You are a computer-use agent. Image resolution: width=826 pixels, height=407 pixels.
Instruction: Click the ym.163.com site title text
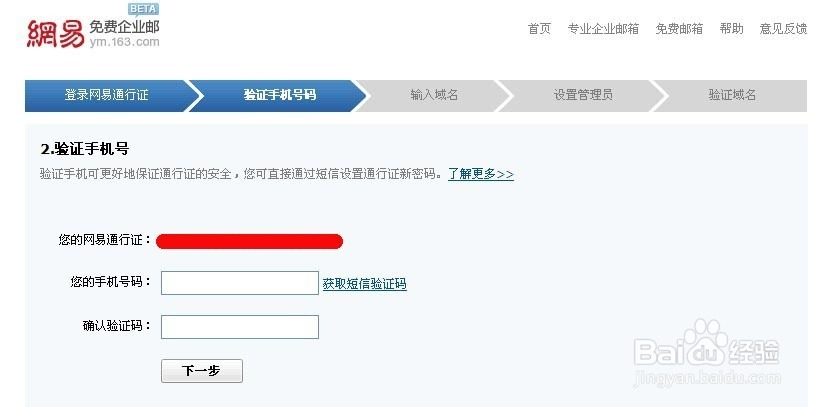[x=124, y=42]
